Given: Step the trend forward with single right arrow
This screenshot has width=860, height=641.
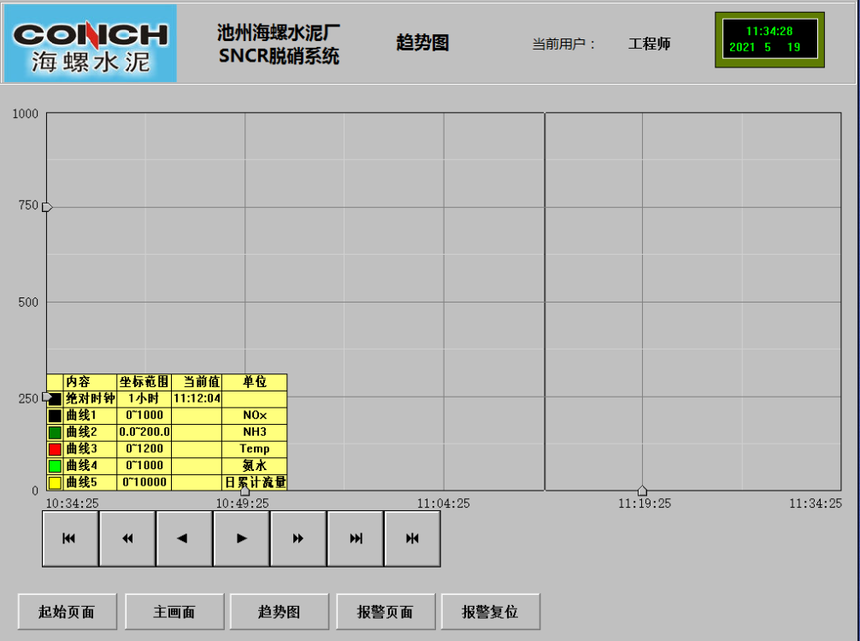Looking at the screenshot, I should [x=241, y=538].
